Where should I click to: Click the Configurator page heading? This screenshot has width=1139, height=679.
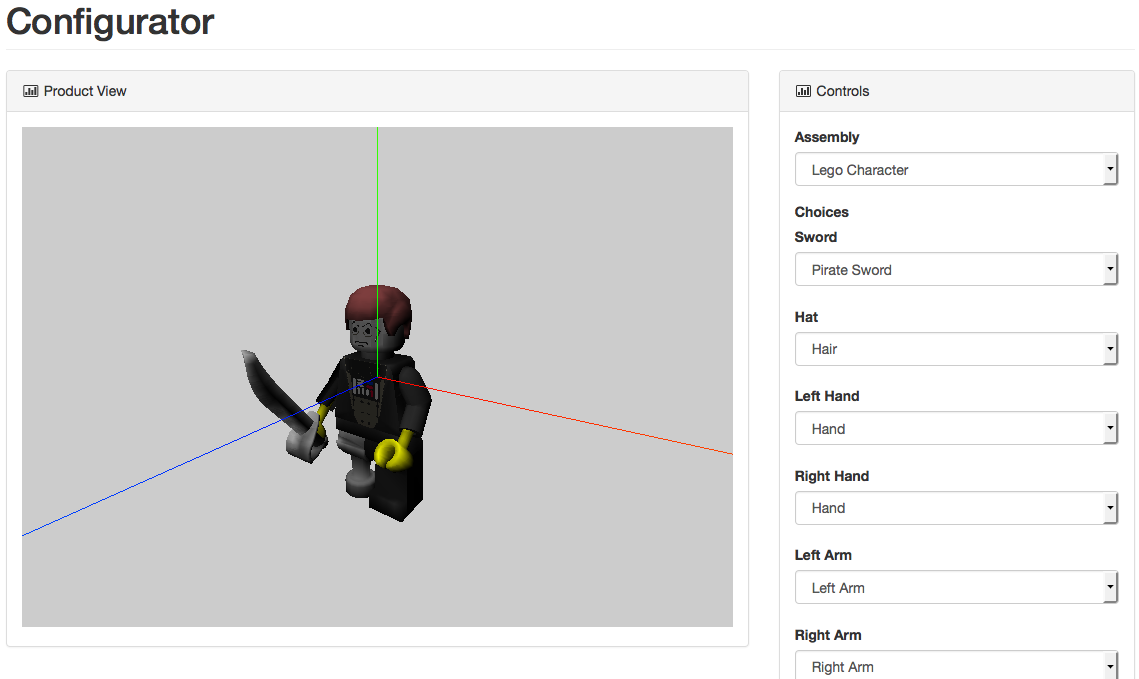110,22
